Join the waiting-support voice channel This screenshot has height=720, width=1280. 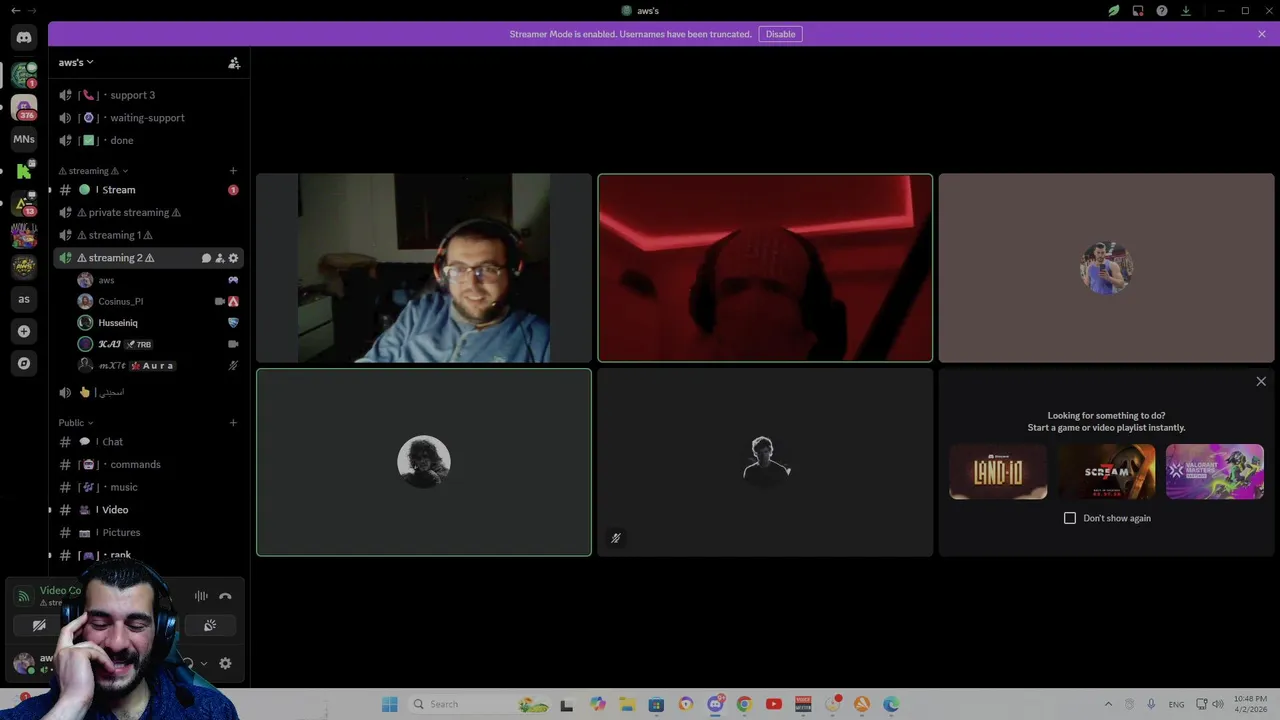coord(148,118)
